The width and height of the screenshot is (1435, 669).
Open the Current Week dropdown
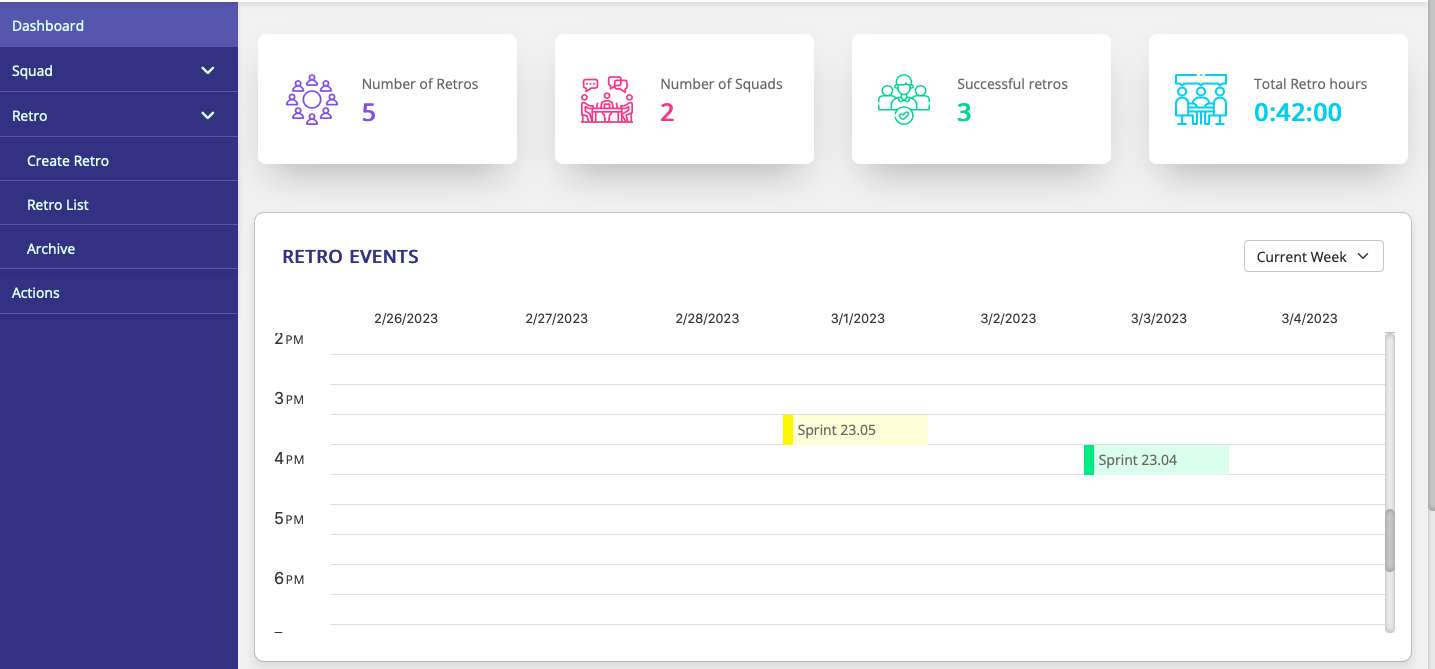(1313, 256)
